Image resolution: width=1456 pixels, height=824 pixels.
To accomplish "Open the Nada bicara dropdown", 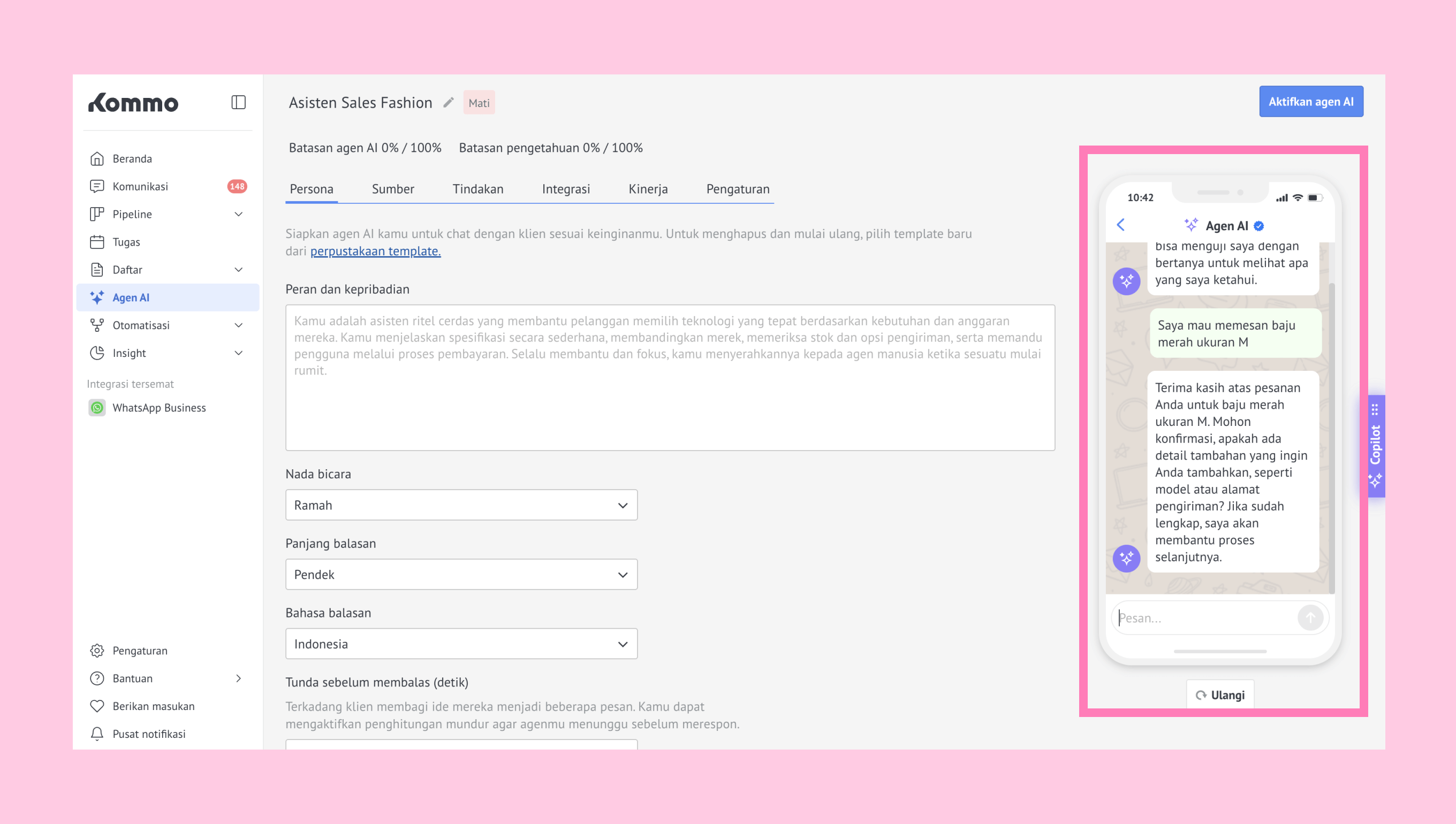I will (461, 505).
